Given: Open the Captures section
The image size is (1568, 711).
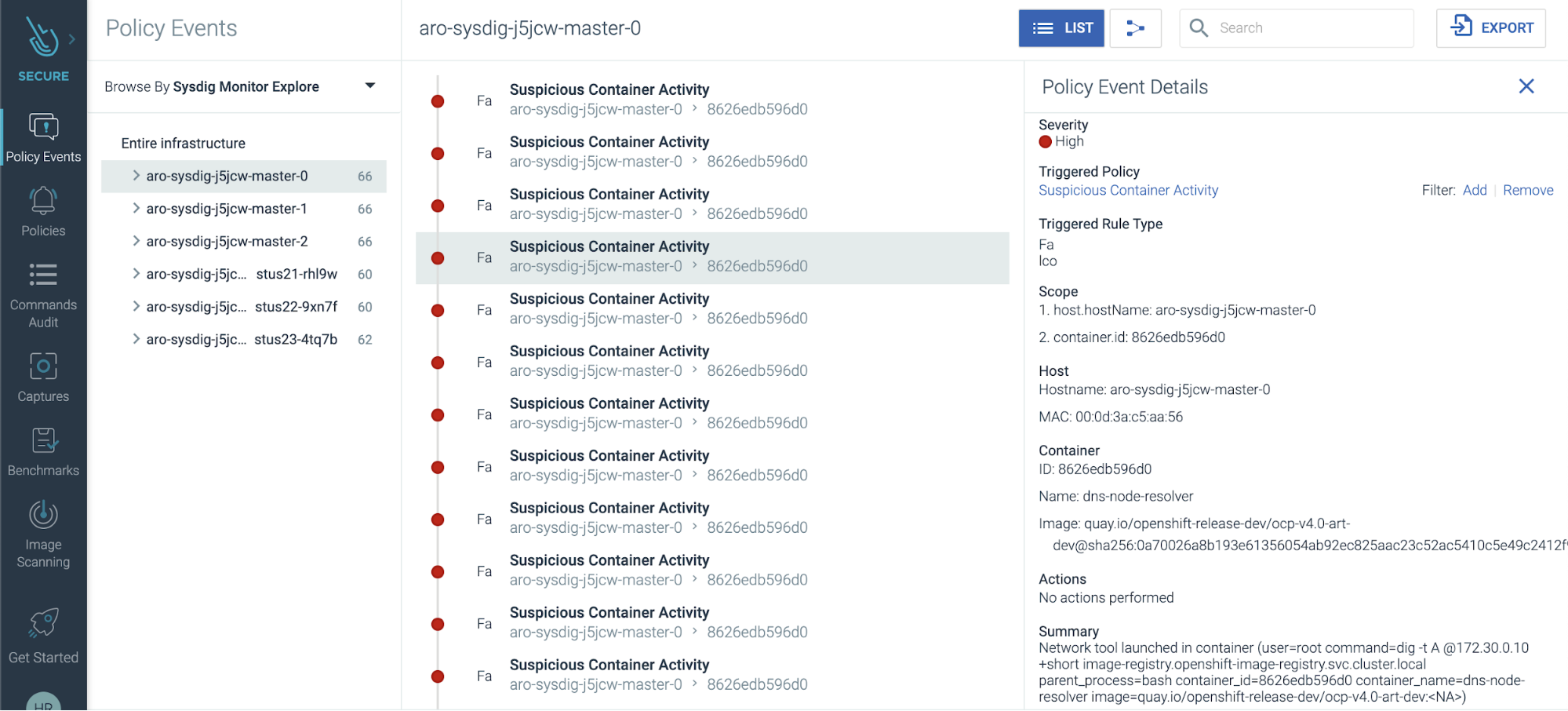Looking at the screenshot, I should click(43, 377).
